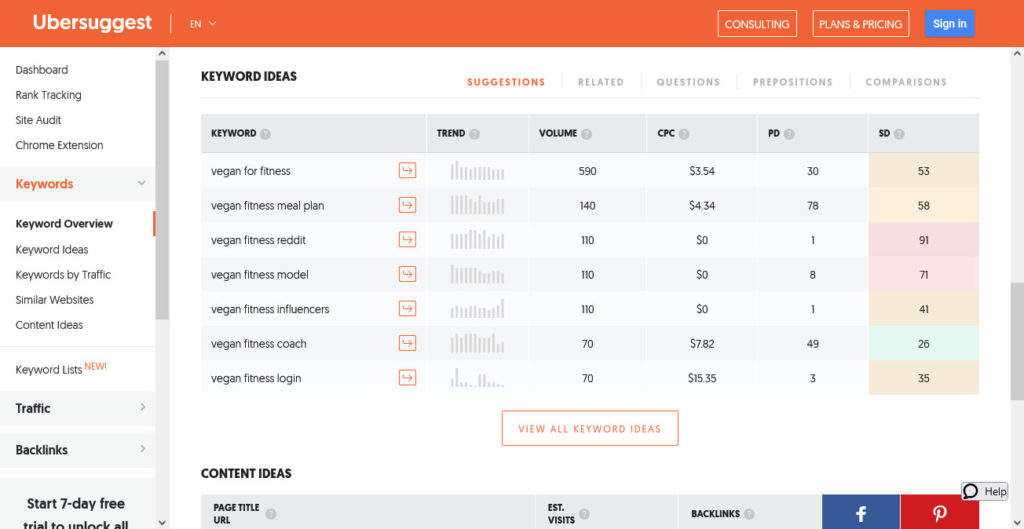
Task: Open Keyword Lists NEW in sidebar
Action: tap(61, 369)
